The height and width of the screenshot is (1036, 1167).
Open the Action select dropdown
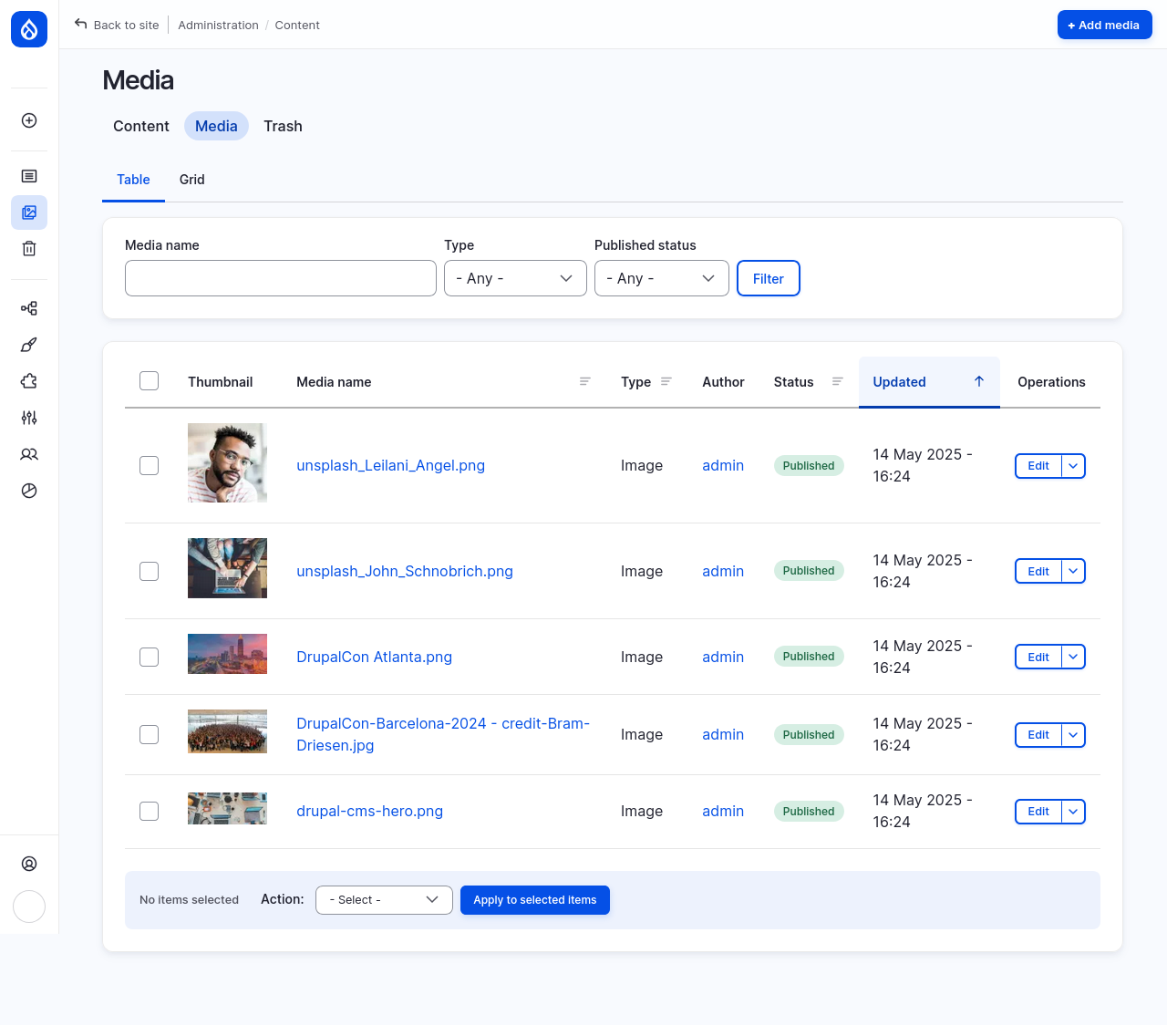point(384,899)
